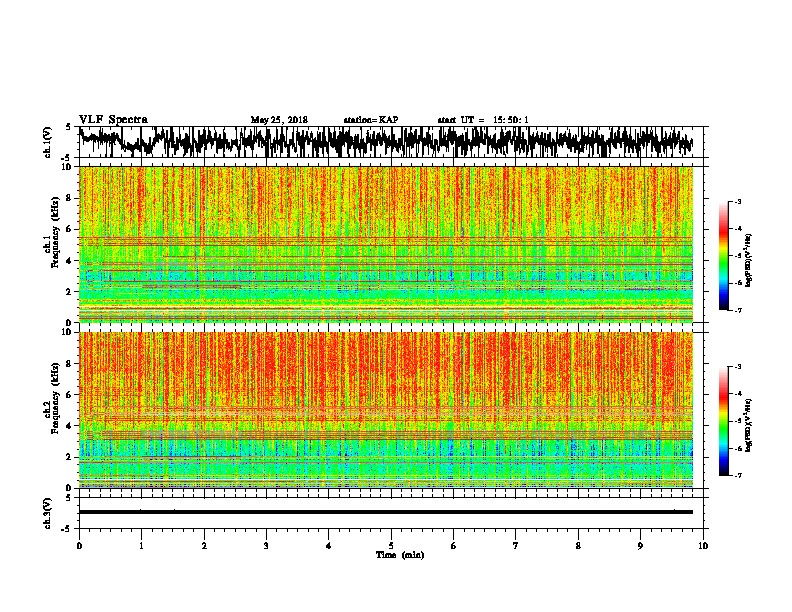Viewport: 792px width, 612px height.
Task: Click the ch.1 voltage waveform trace
Action: point(386,142)
